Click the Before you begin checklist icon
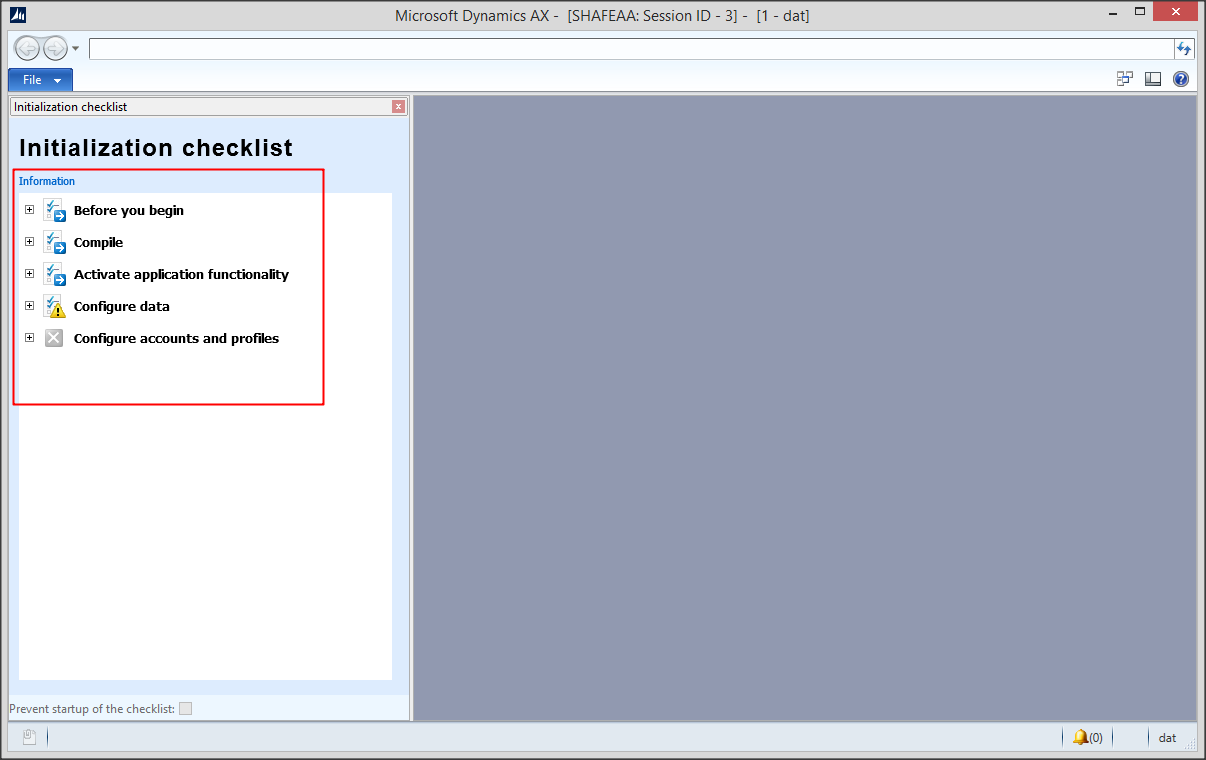The height and width of the screenshot is (760, 1206). [x=54, y=210]
